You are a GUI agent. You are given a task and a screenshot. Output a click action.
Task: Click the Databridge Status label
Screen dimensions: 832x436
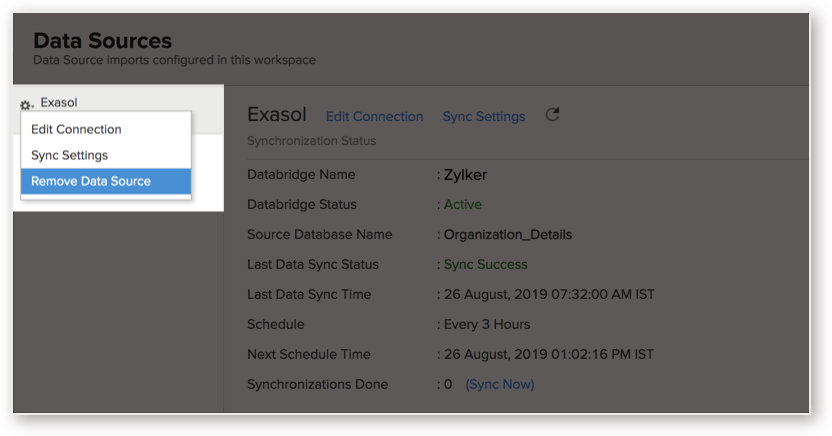click(x=302, y=205)
